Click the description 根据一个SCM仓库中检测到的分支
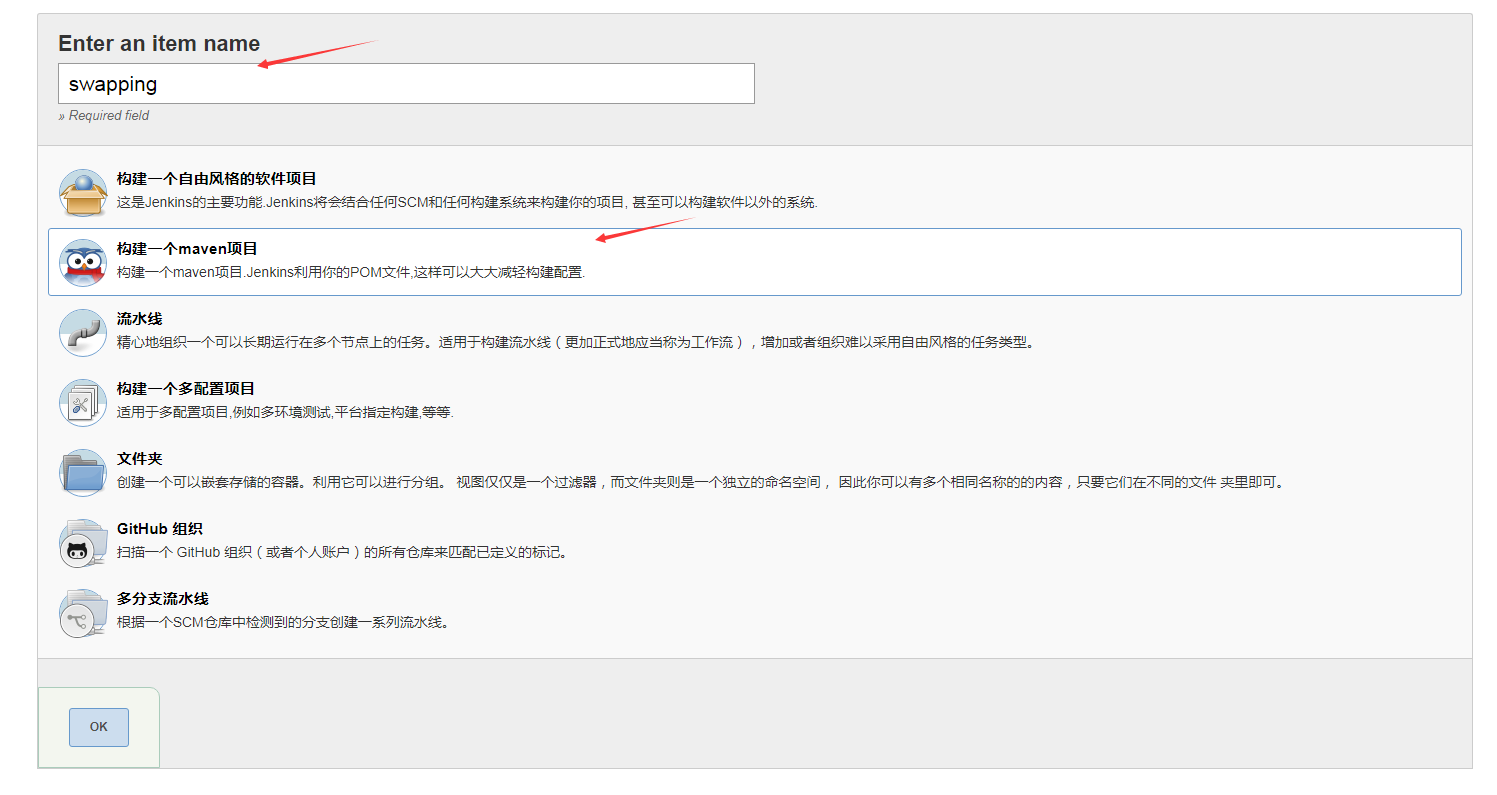This screenshot has width=1497, height=795. point(284,622)
